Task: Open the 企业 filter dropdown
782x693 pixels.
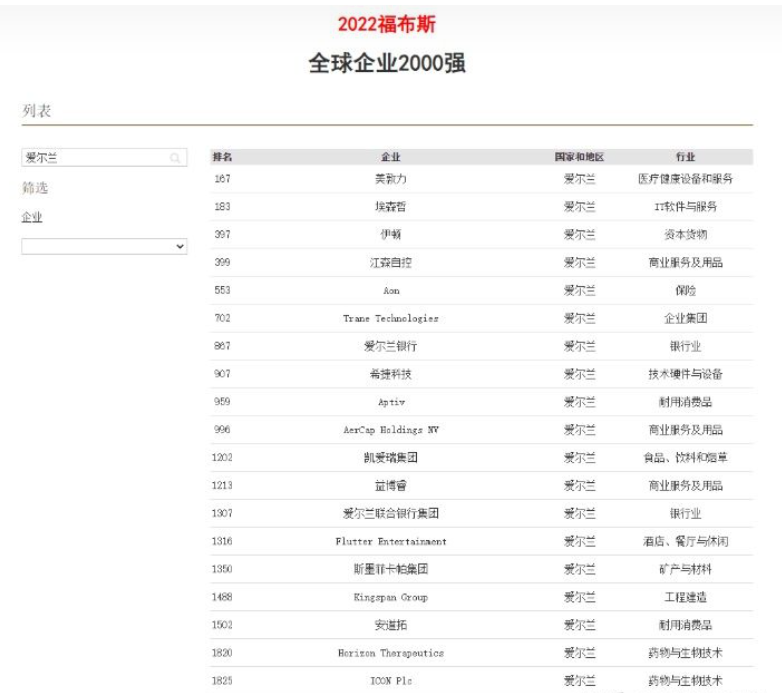Action: [104, 246]
